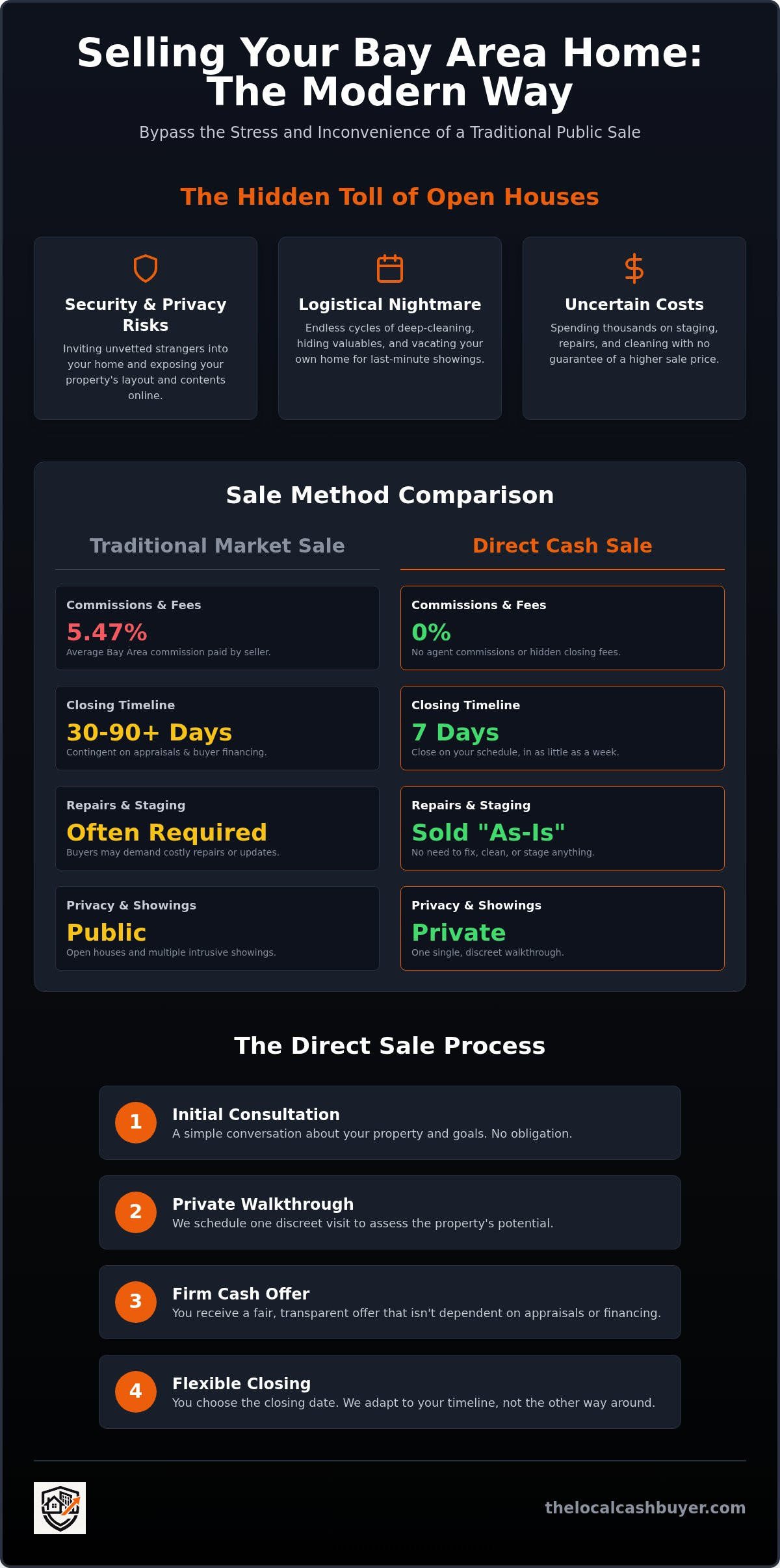Select the Traditional Market Sale column header

(x=217, y=545)
